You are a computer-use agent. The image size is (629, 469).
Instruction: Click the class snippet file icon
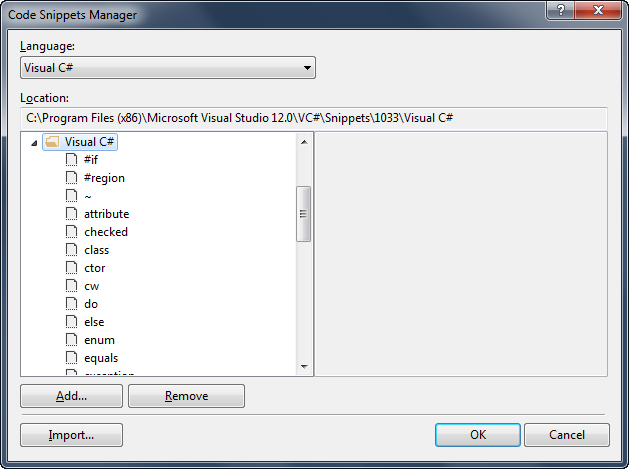pos(71,250)
